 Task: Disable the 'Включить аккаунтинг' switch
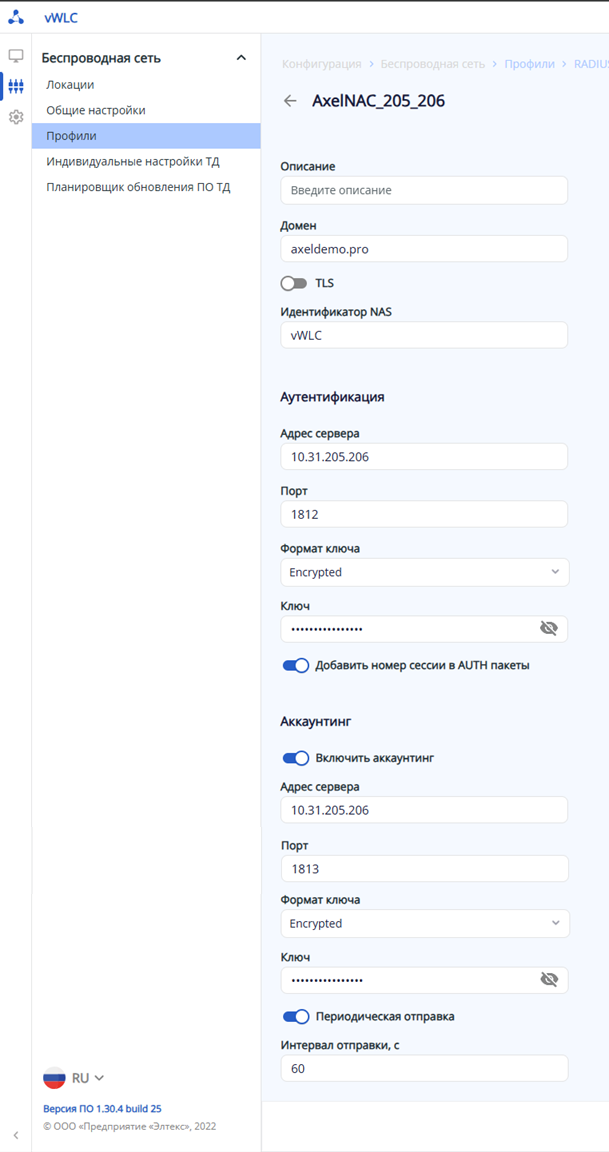[x=296, y=758]
